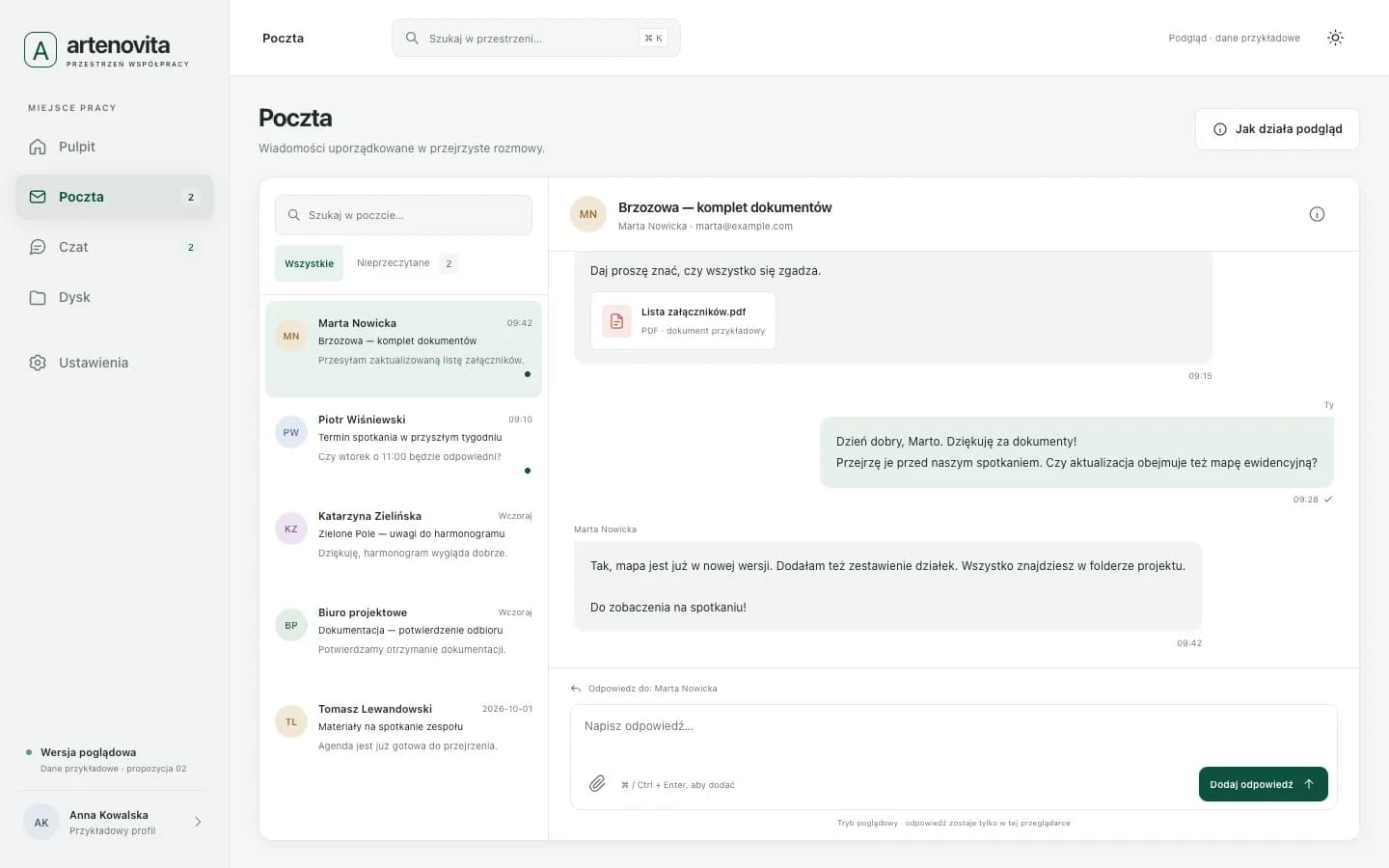Click the 'Wersja poglądowa' status label
Viewport: 1389px width, 868px height.
(x=88, y=752)
